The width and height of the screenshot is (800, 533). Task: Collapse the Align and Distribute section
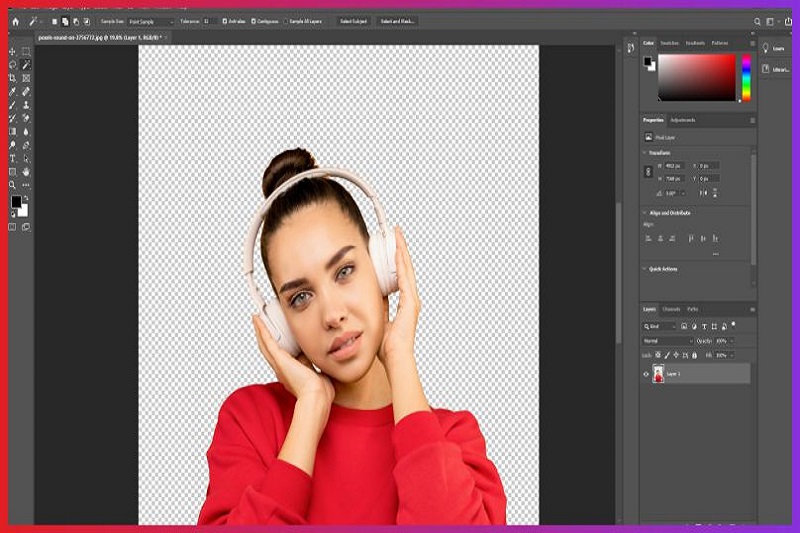click(x=644, y=213)
